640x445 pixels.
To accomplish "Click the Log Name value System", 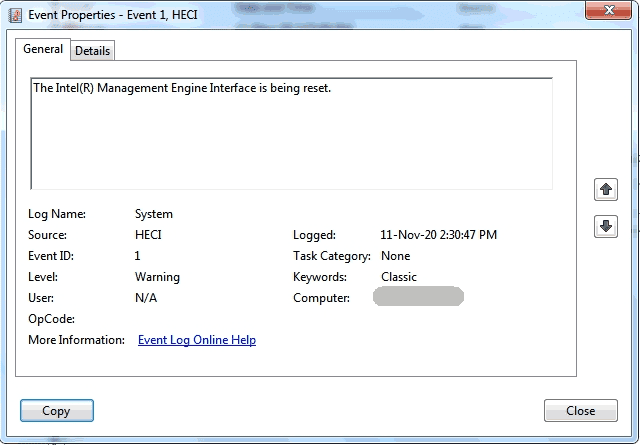I will (154, 214).
